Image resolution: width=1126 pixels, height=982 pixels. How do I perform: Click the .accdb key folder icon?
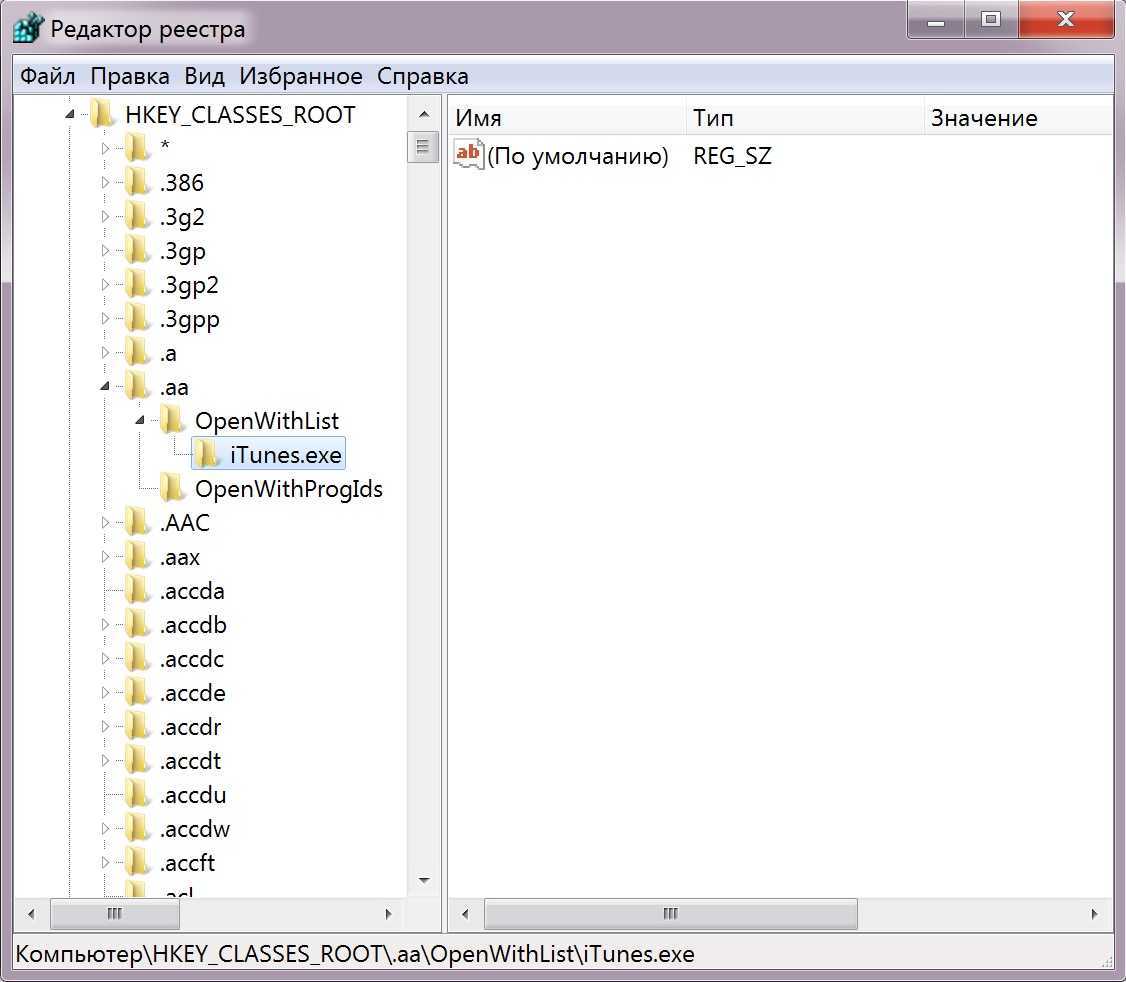pos(139,625)
